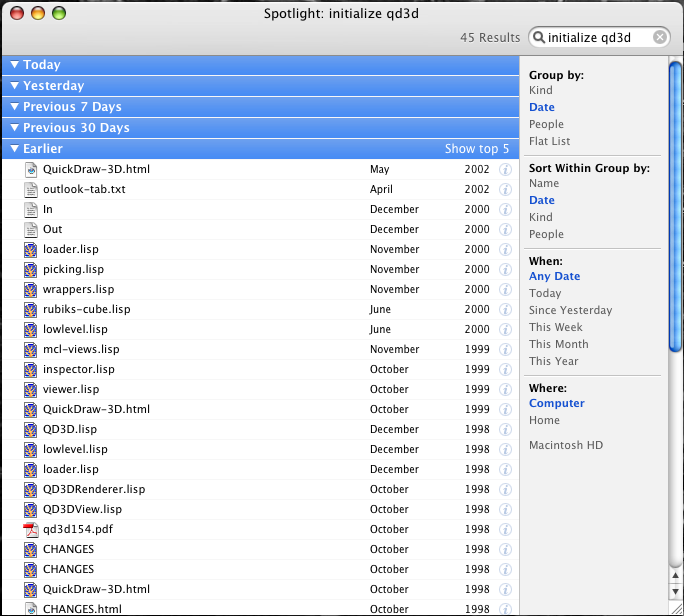The image size is (684, 616).
Task: Click Show top 5 in Earlier group
Action: pos(477,149)
